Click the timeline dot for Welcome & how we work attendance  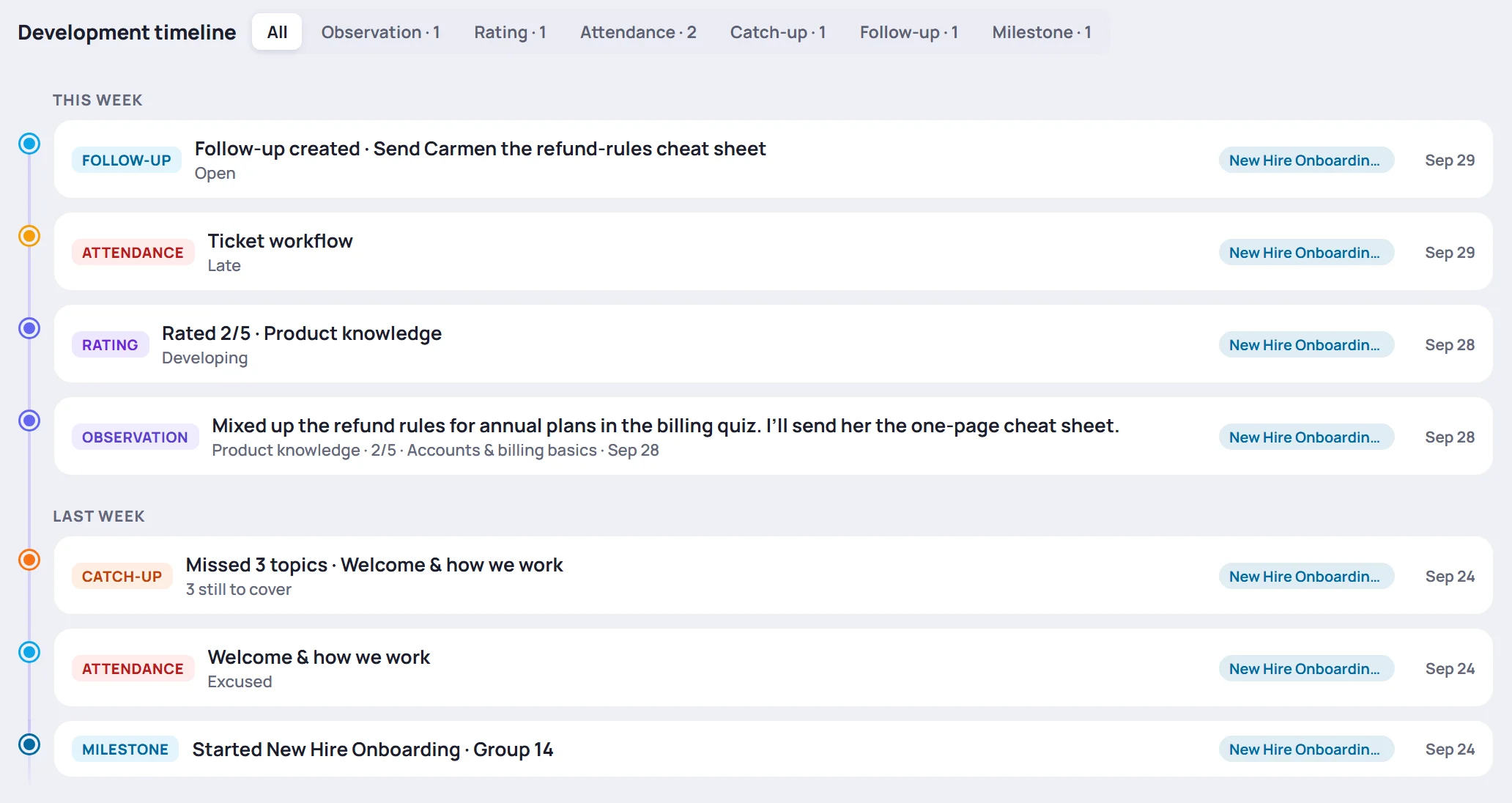pos(29,652)
